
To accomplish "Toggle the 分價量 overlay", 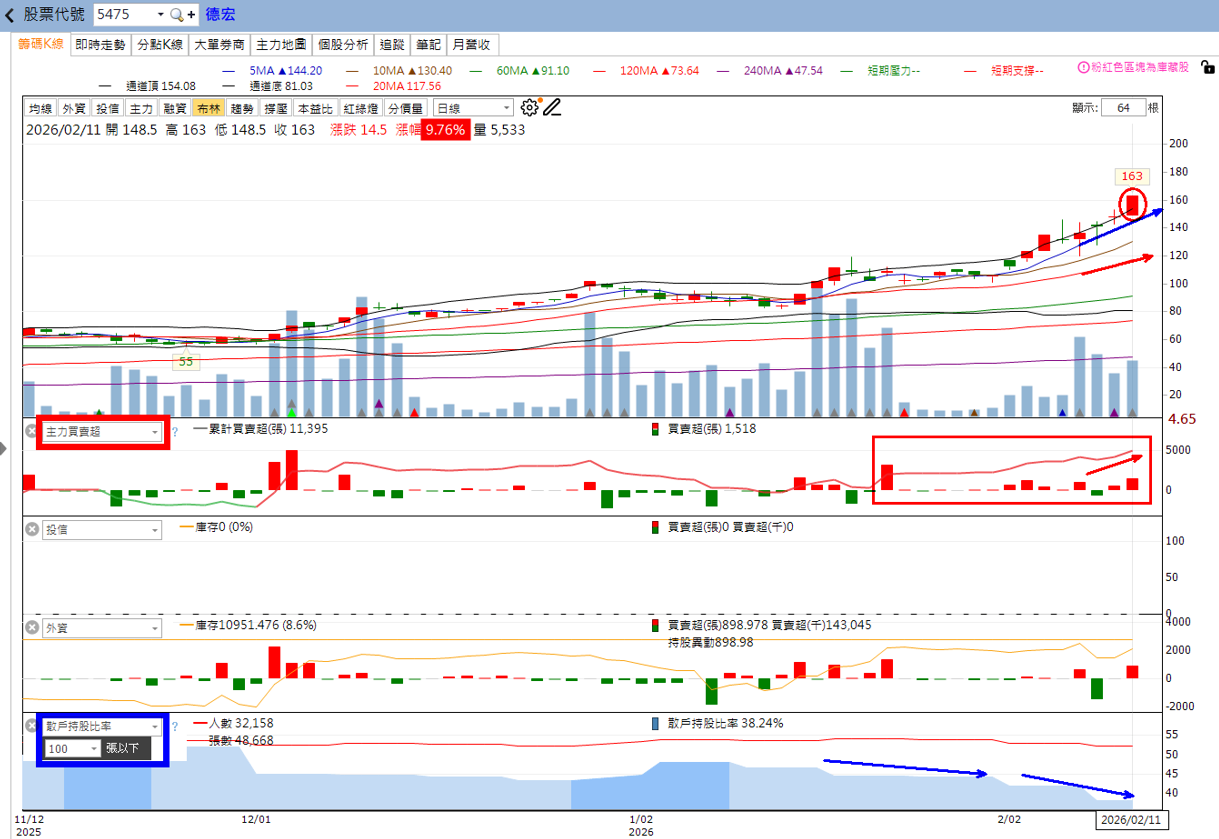I will (405, 108).
